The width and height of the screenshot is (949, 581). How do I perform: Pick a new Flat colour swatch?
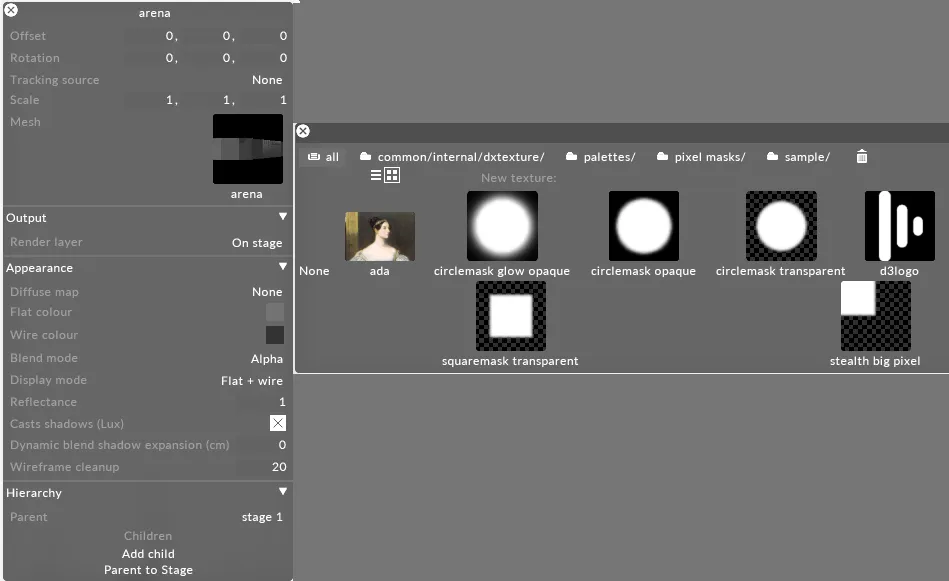(x=274, y=312)
